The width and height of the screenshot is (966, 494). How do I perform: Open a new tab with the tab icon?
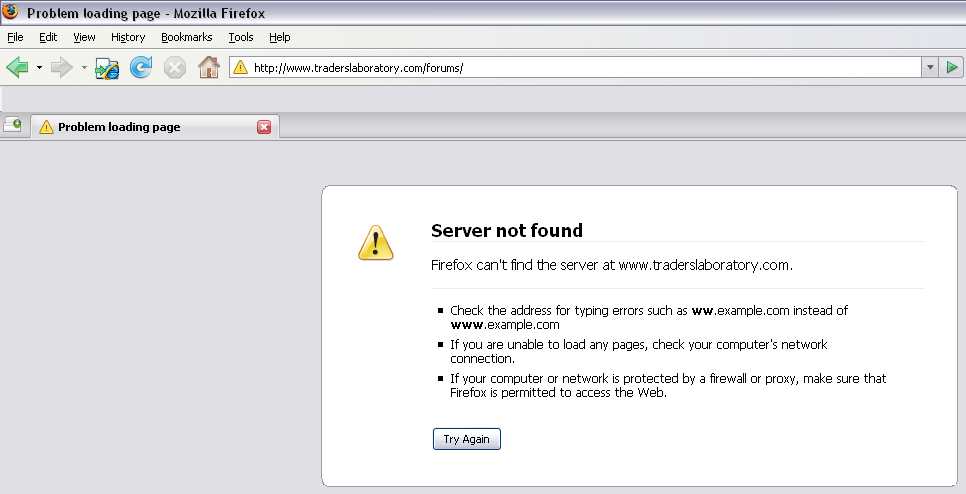[x=12, y=126]
